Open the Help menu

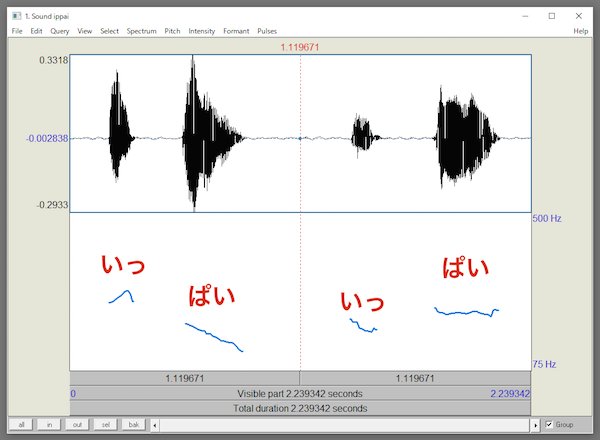[x=580, y=31]
